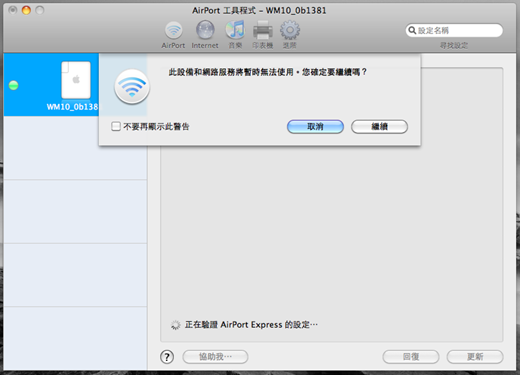Click the 繼續 continue button
This screenshot has width=520, height=375.
[x=379, y=127]
